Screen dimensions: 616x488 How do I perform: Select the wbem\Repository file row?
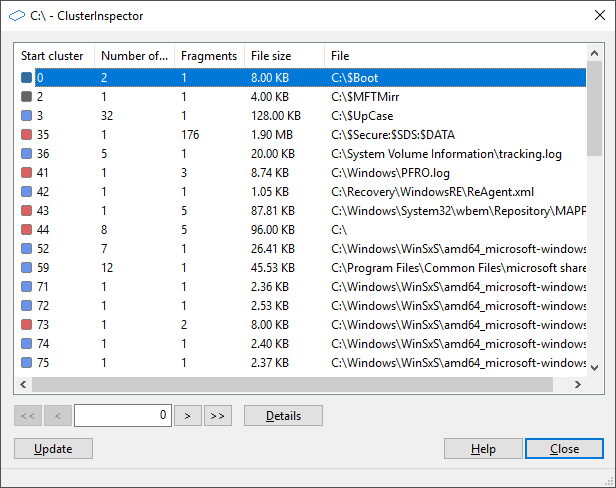(x=301, y=211)
